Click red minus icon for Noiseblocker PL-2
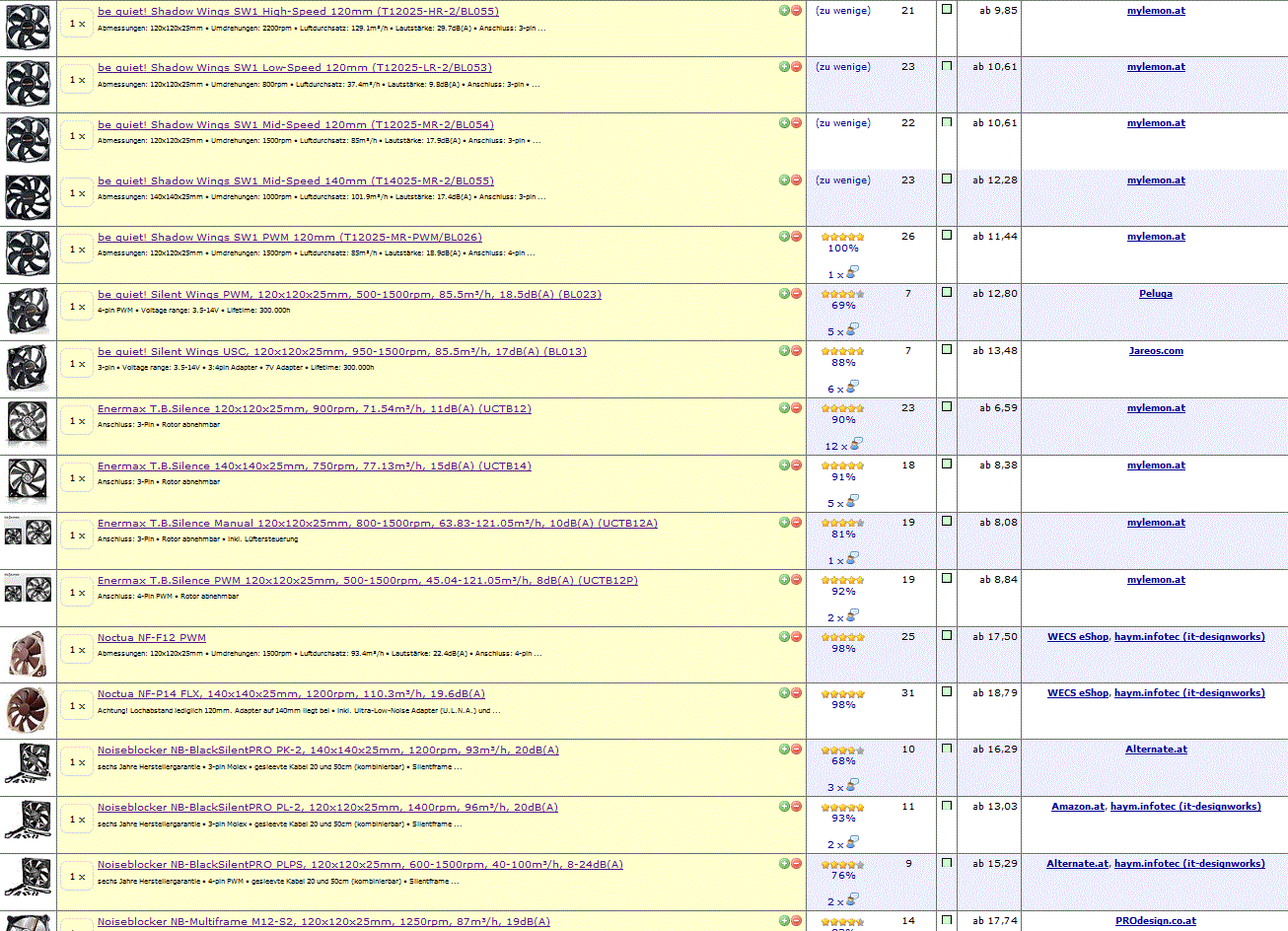1288x931 pixels. tap(796, 807)
